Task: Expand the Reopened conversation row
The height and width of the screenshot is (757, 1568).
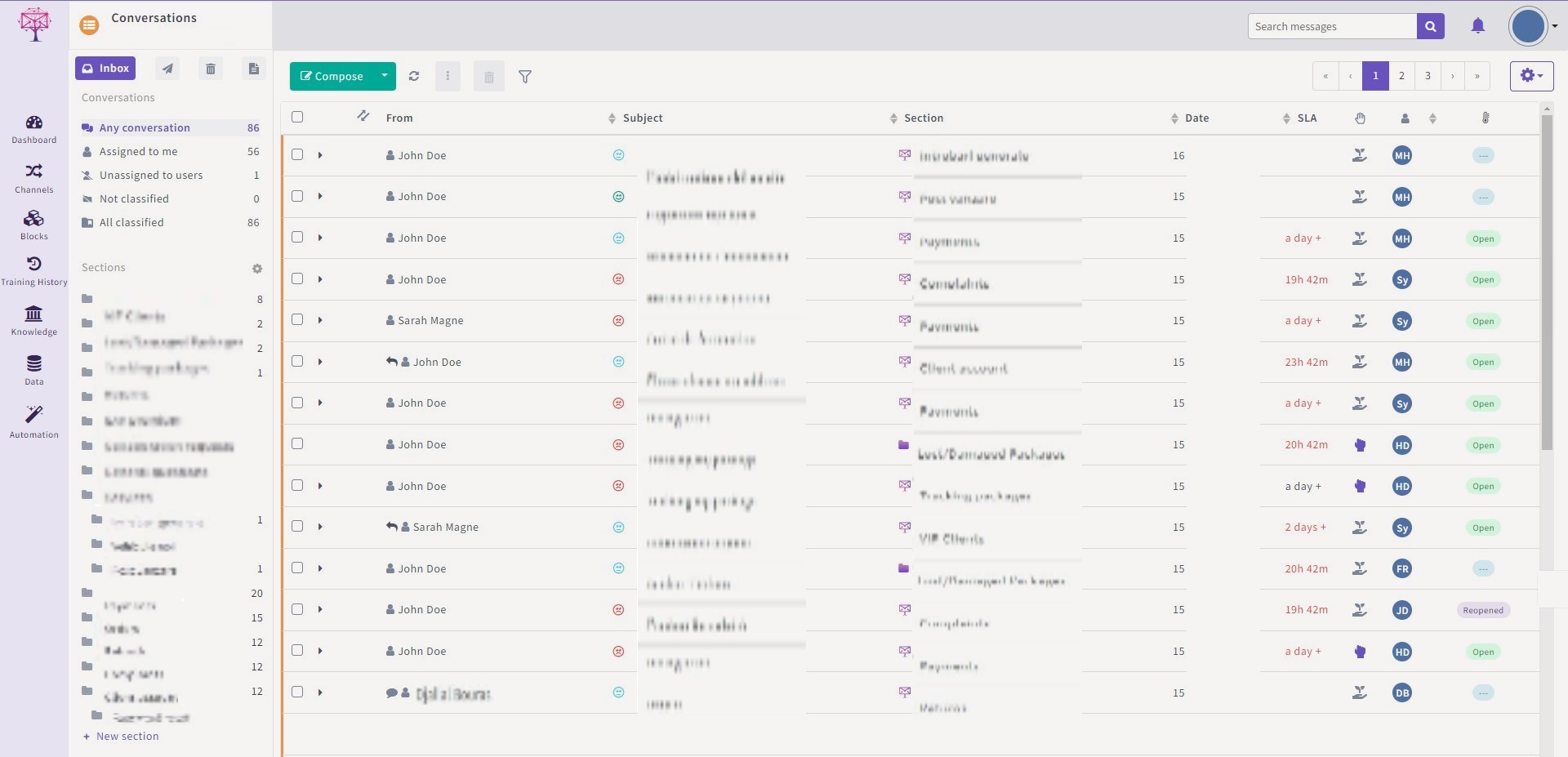Action: 320,609
